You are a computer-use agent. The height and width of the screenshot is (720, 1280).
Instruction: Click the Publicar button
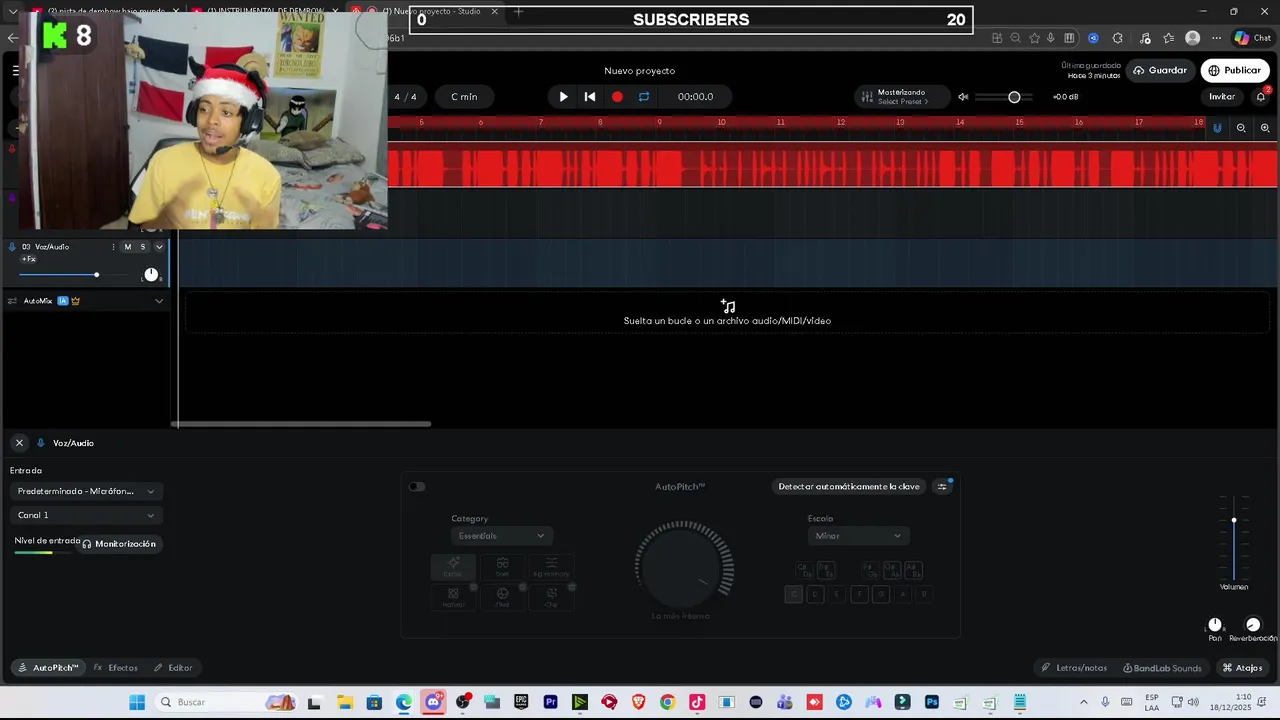1235,70
